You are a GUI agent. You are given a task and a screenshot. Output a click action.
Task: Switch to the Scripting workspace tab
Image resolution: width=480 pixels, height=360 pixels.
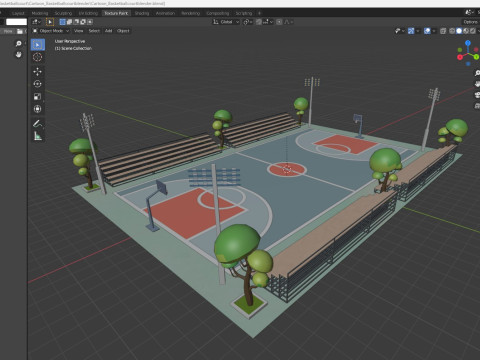point(244,13)
